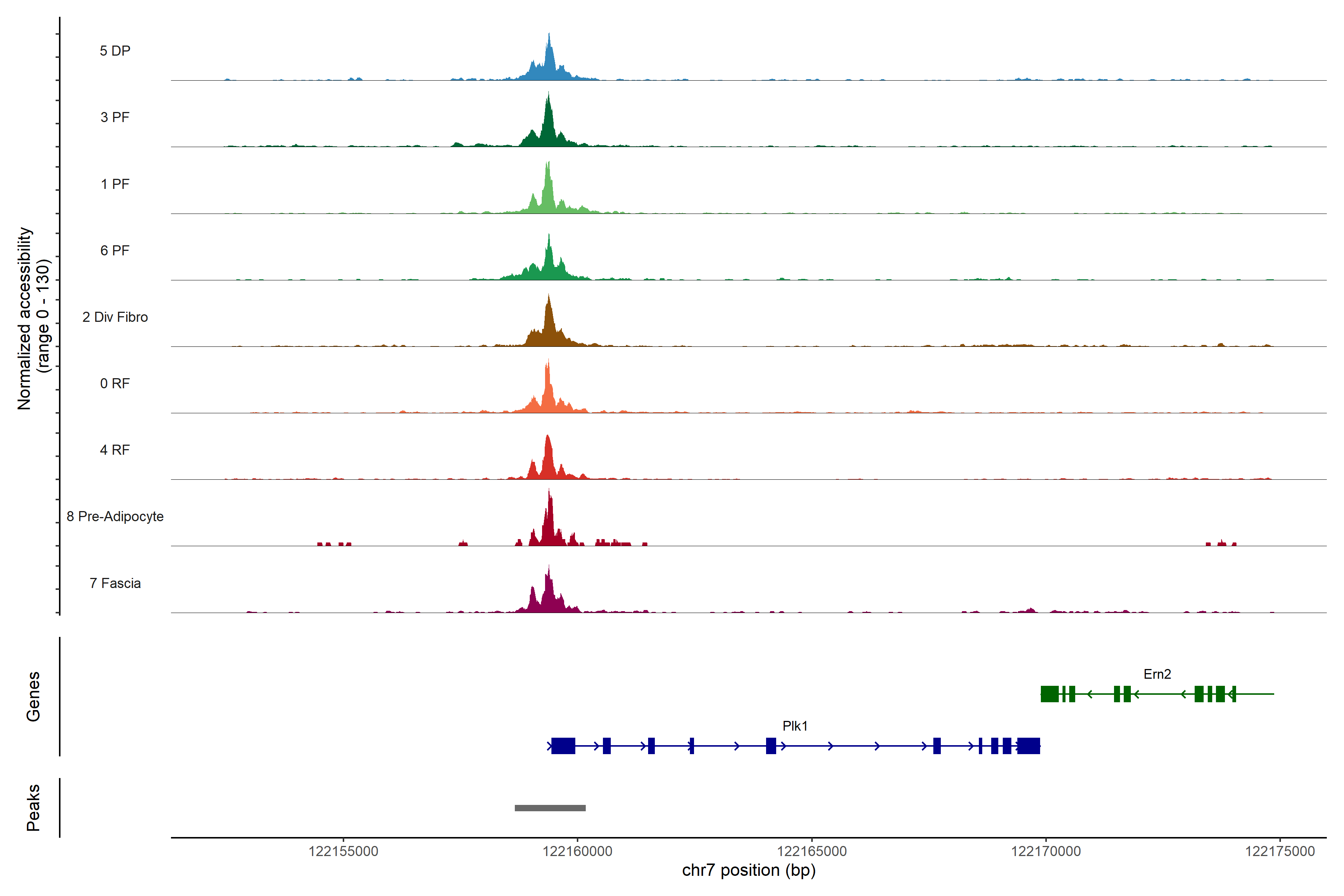Click the 3 PF track label
The height and width of the screenshot is (896, 1344).
115,117
